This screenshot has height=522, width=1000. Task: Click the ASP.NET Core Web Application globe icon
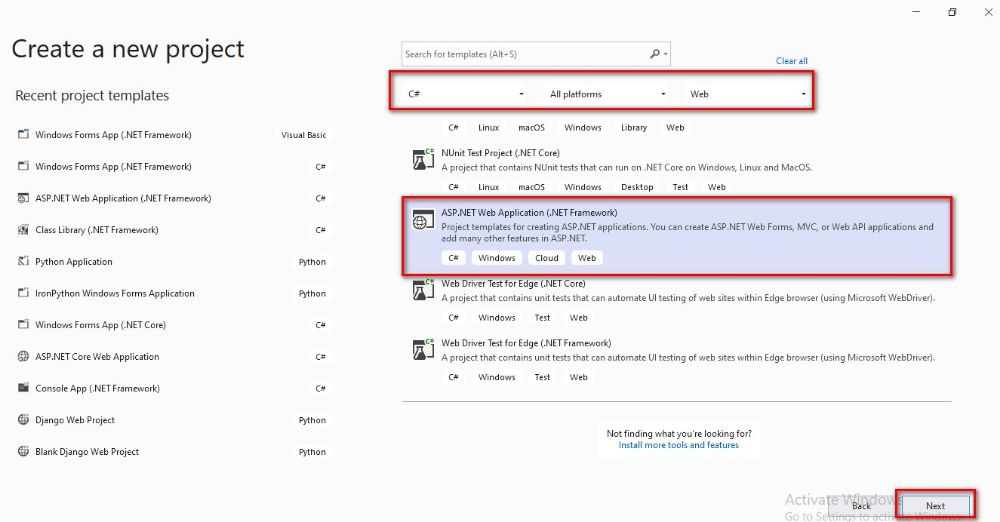(24, 356)
